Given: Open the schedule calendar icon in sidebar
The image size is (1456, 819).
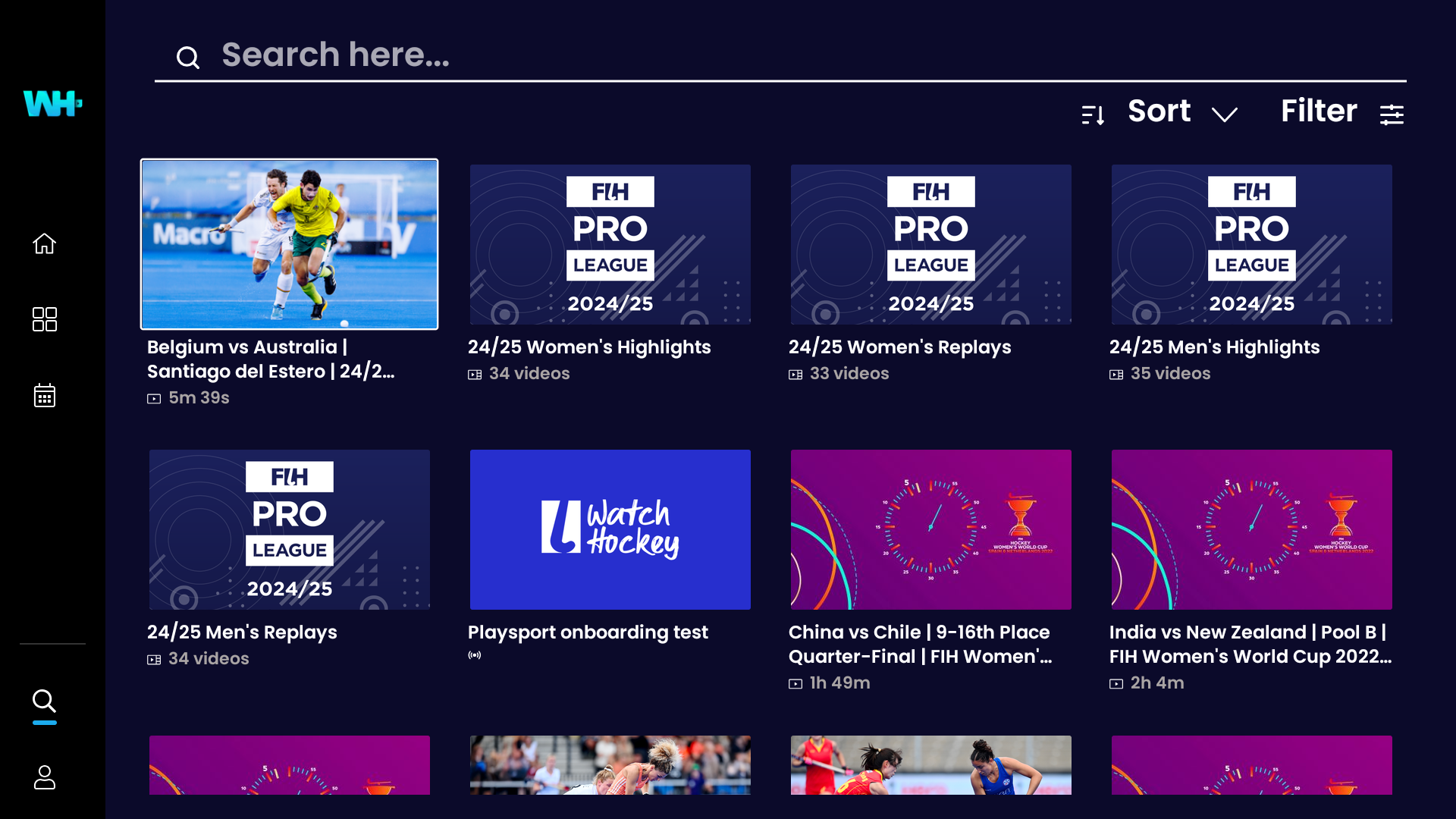Looking at the screenshot, I should [x=44, y=395].
